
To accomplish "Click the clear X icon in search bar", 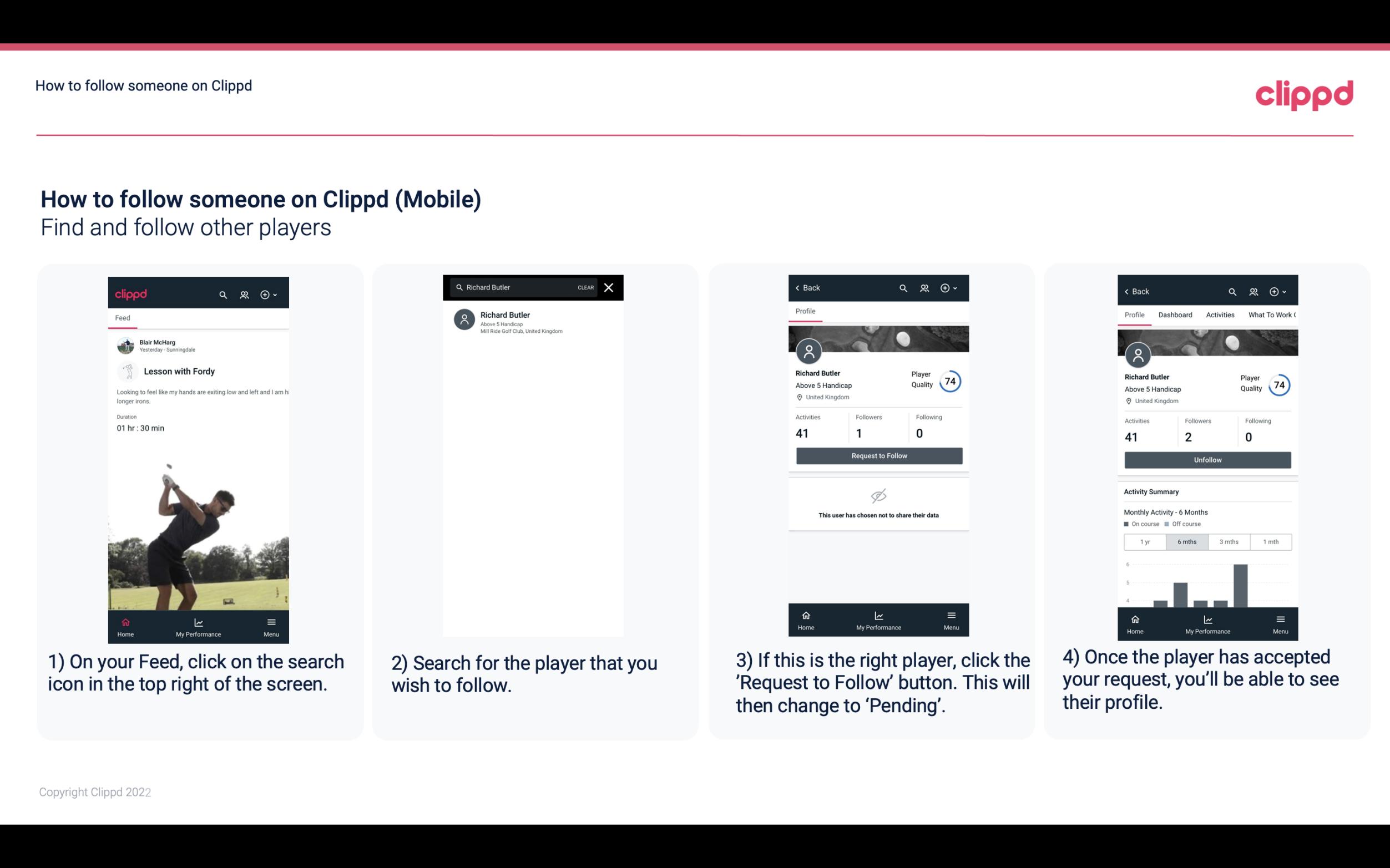I will (610, 288).
